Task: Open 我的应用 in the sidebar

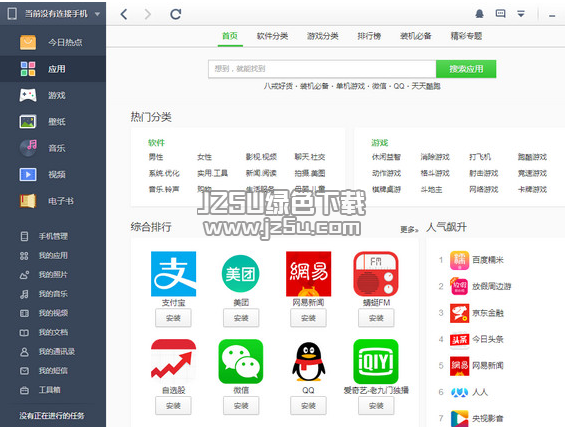Action: click(53, 255)
